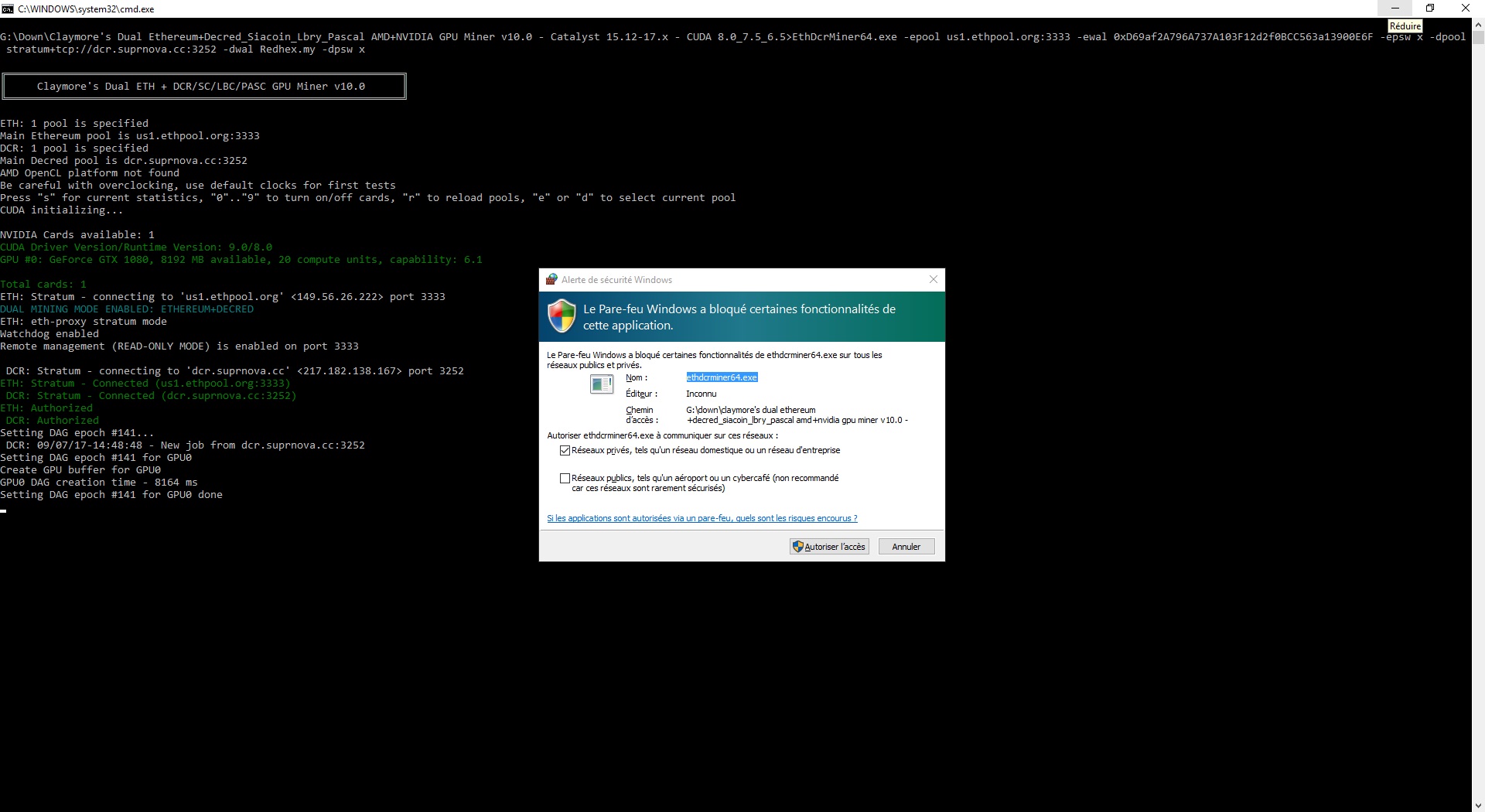The height and width of the screenshot is (812, 1485).
Task: Minimize the command prompt window (Réduire)
Action: point(1395,9)
